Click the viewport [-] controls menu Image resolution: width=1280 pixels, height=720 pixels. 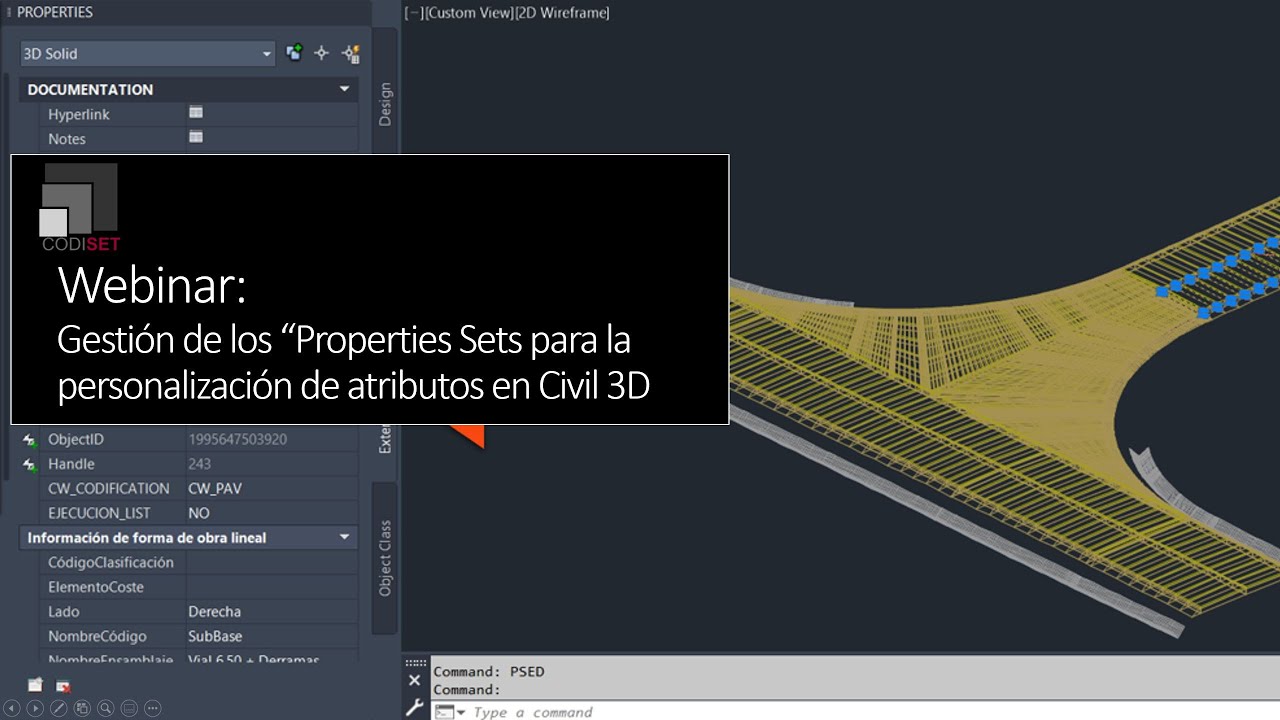coord(413,13)
